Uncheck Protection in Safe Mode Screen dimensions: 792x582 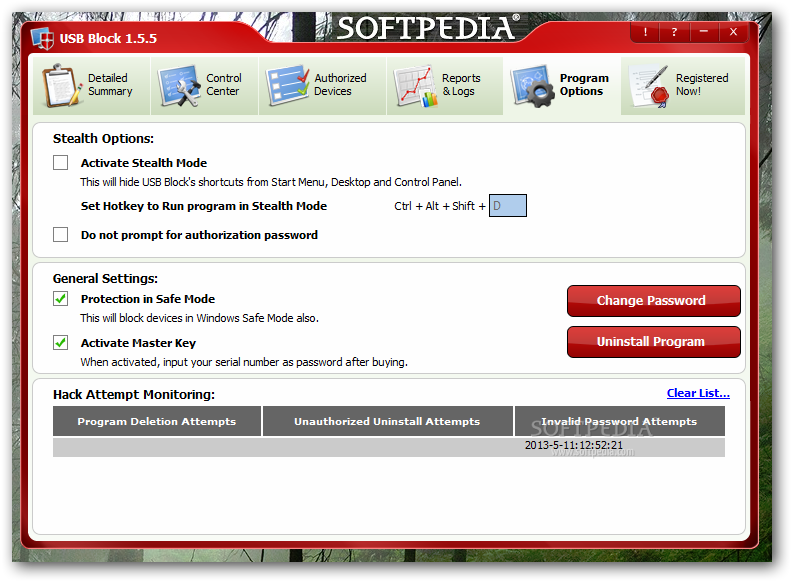pos(61,299)
